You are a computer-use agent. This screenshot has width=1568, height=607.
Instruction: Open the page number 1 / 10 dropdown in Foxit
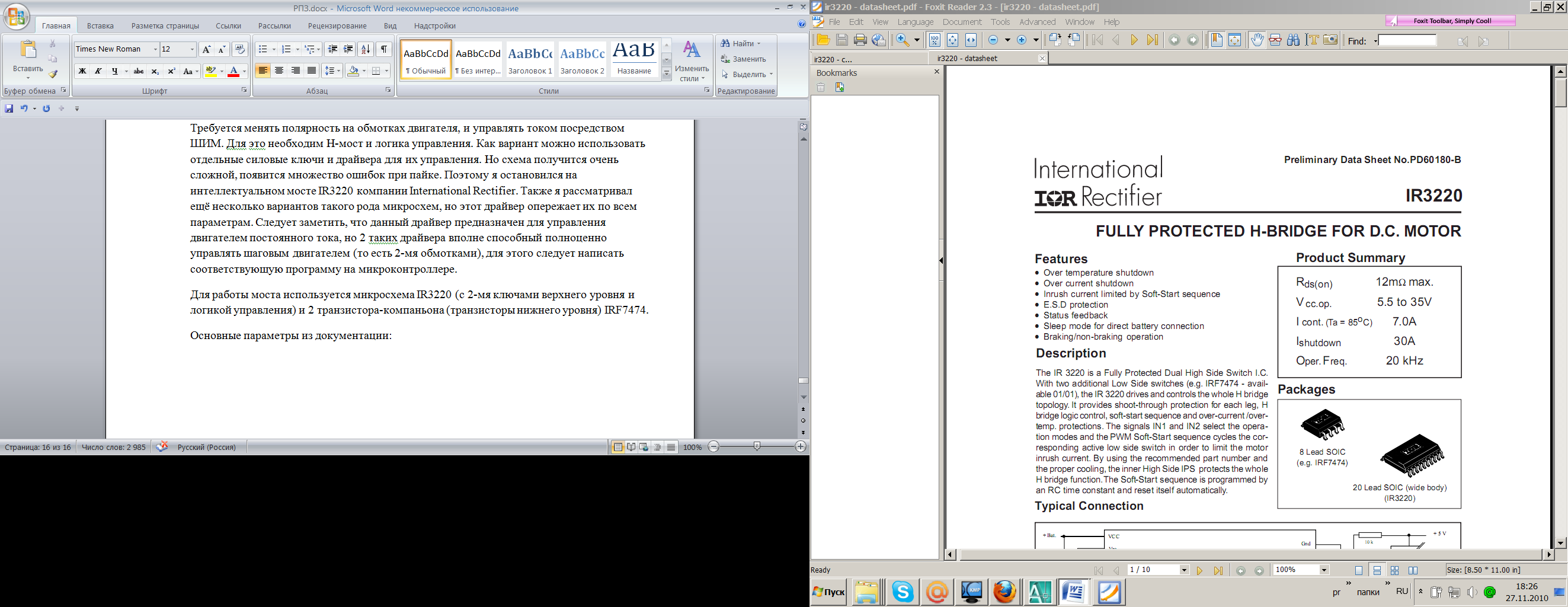[1184, 570]
